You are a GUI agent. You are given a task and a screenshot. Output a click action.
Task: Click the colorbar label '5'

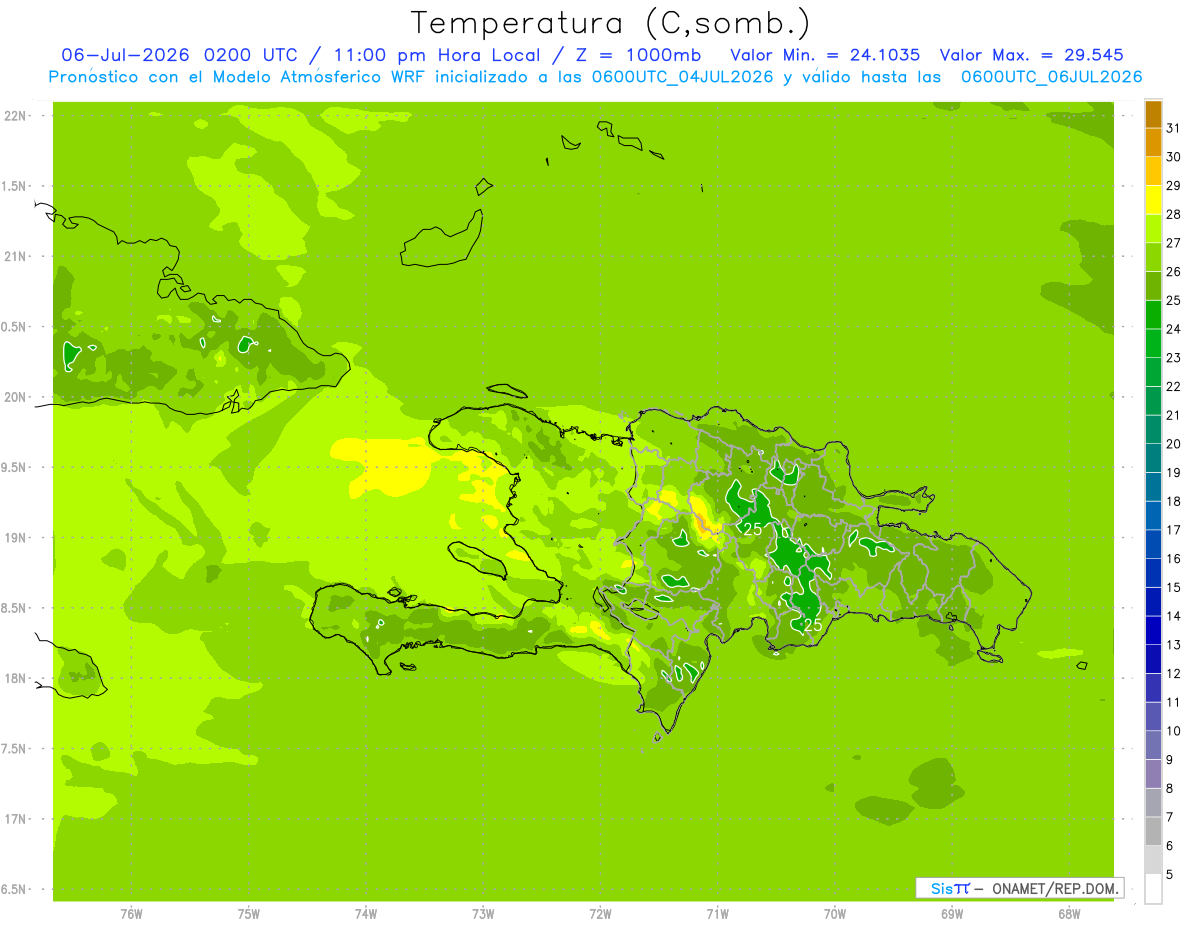1171,874
